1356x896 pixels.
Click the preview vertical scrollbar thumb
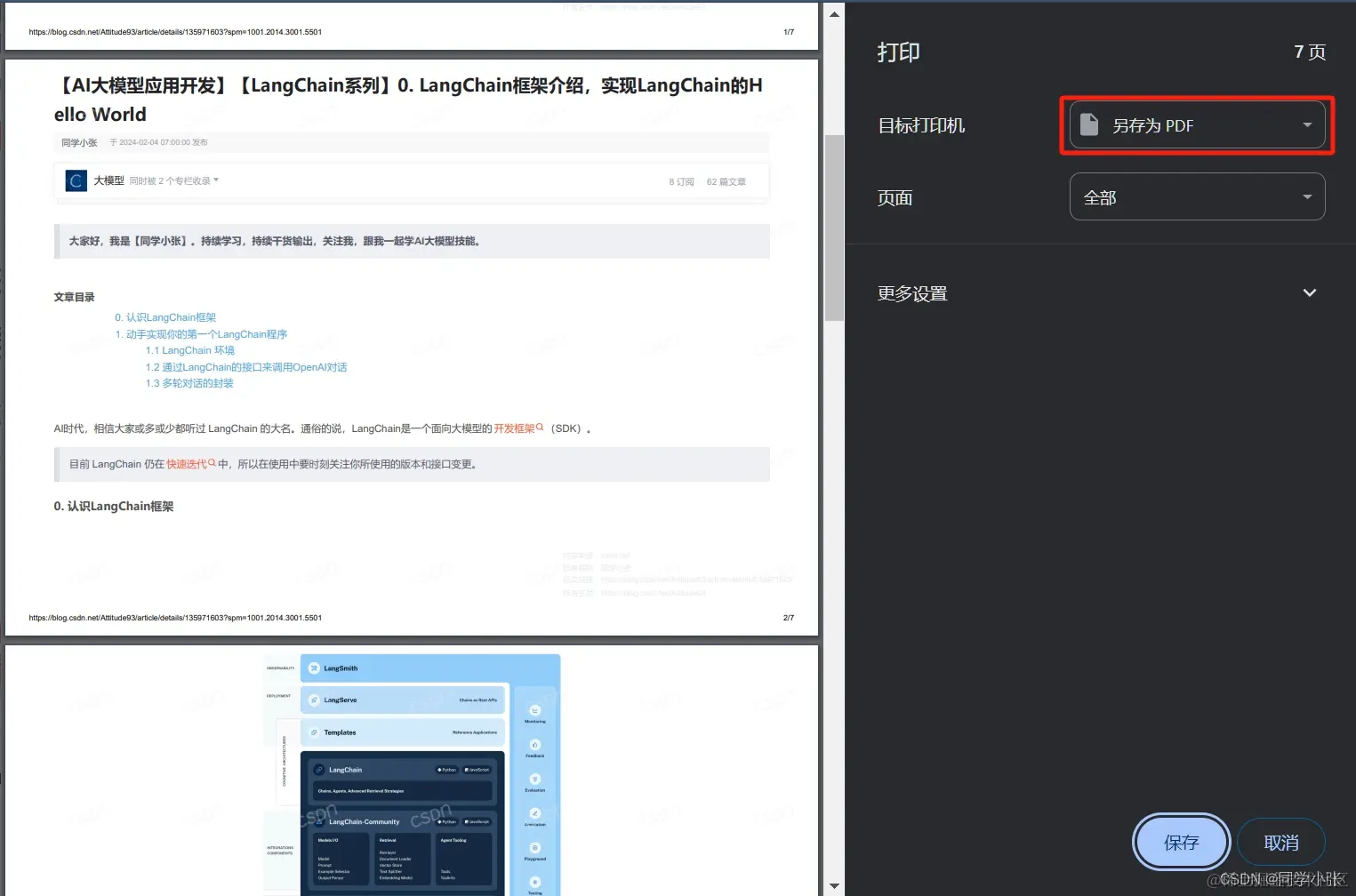pos(833,228)
